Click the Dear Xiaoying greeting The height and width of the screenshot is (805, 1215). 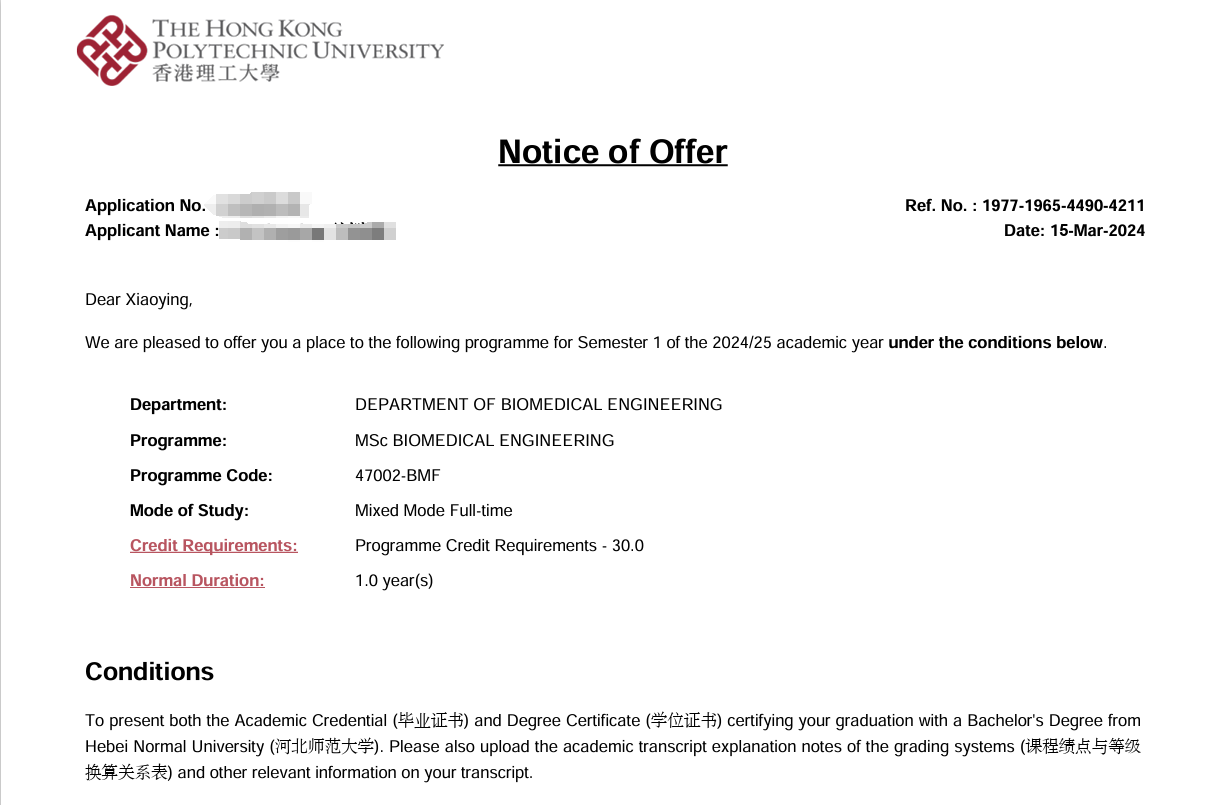click(139, 299)
